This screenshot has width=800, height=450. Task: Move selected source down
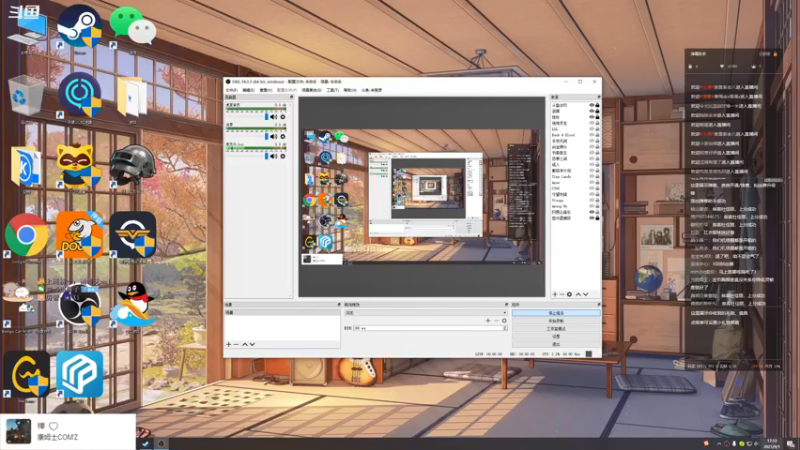[586, 294]
